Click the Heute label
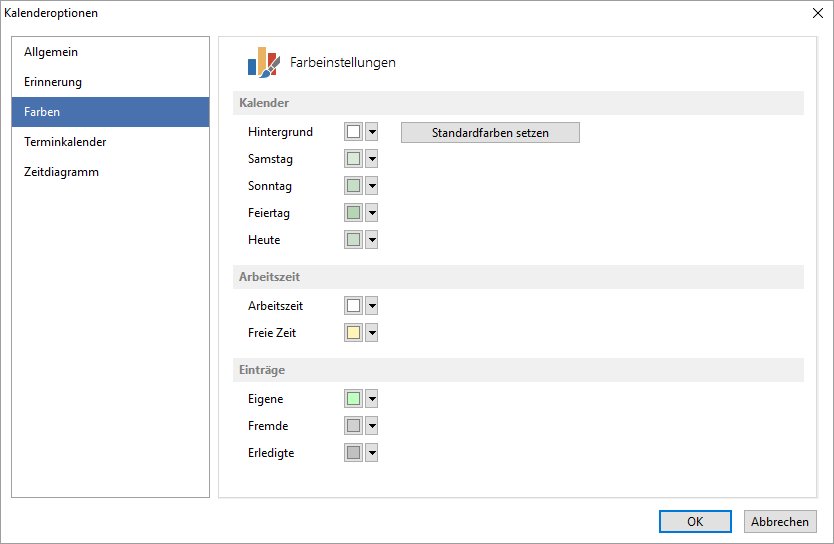Viewport: 834px width, 544px height. click(264, 240)
